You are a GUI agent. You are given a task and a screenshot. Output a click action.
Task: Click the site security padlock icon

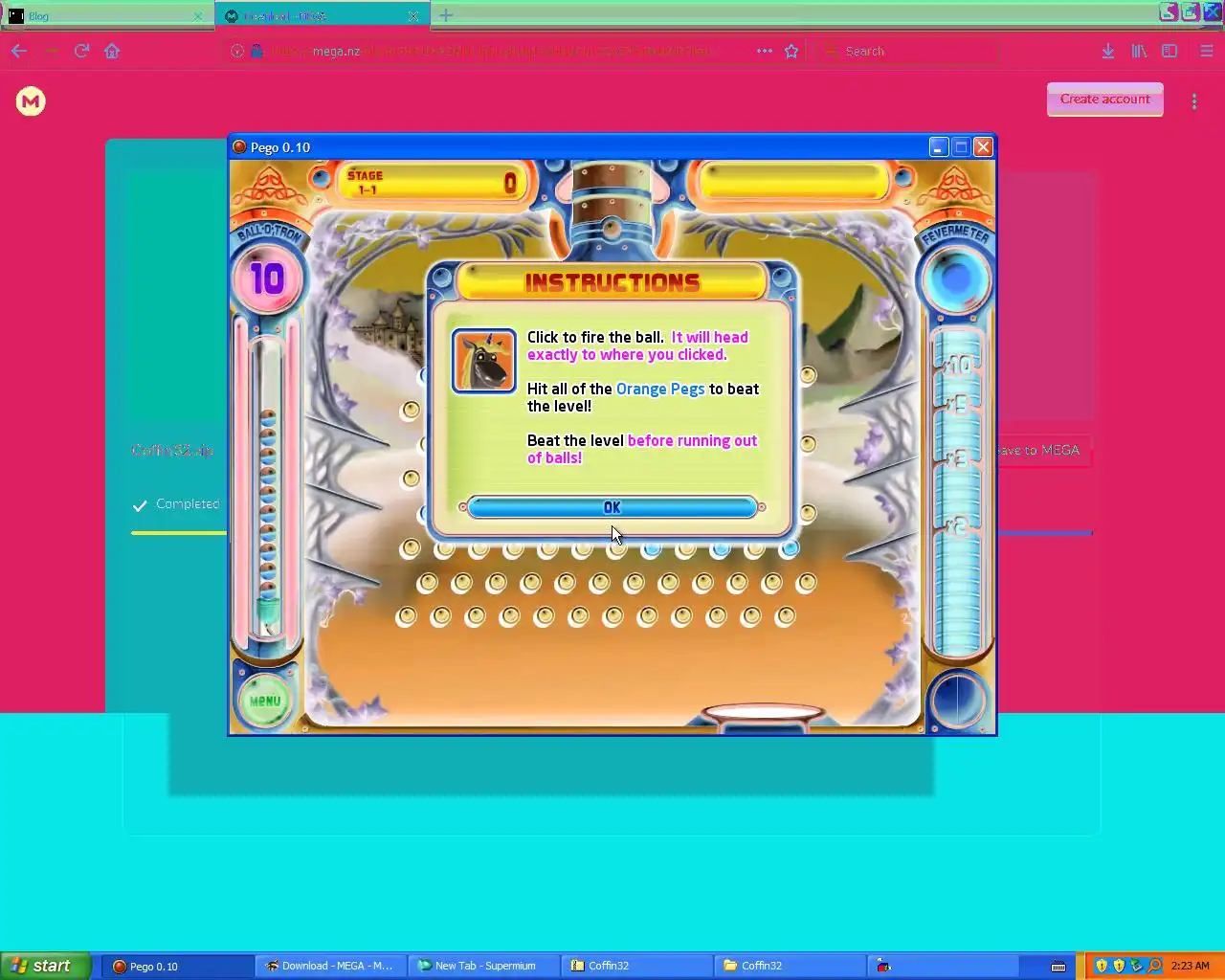tap(256, 51)
